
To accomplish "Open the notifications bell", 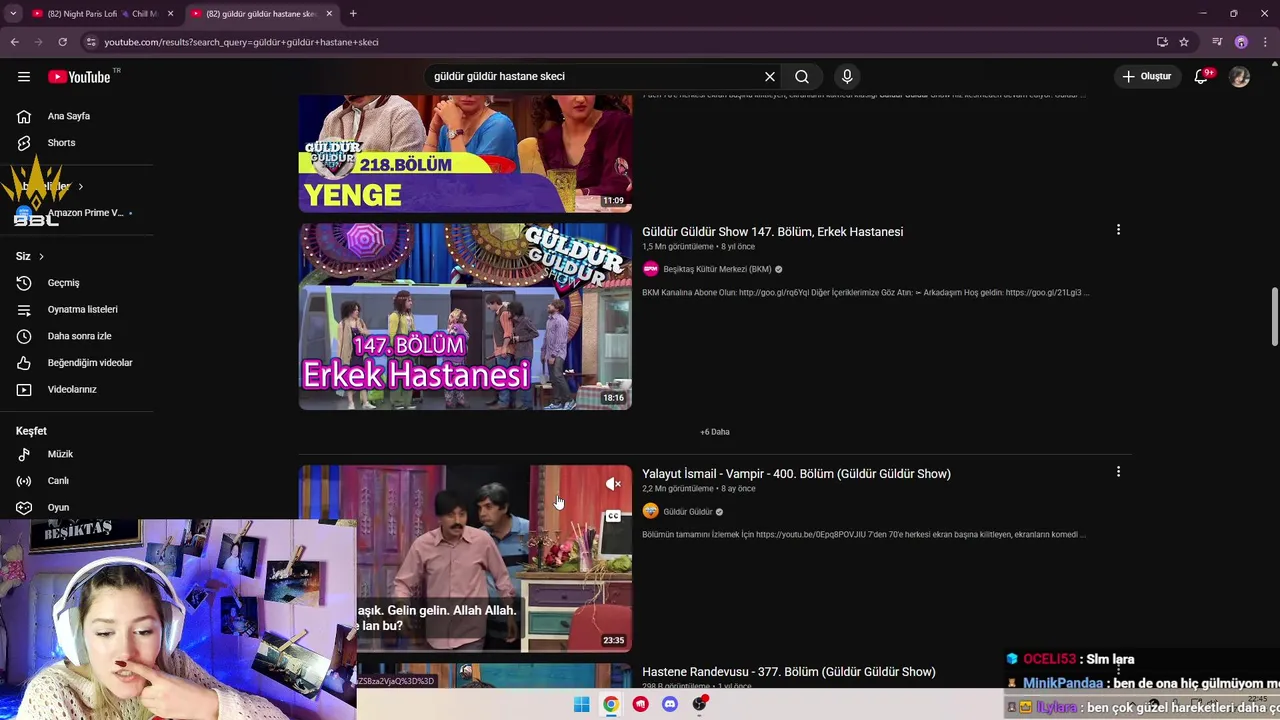I will [x=1202, y=77].
